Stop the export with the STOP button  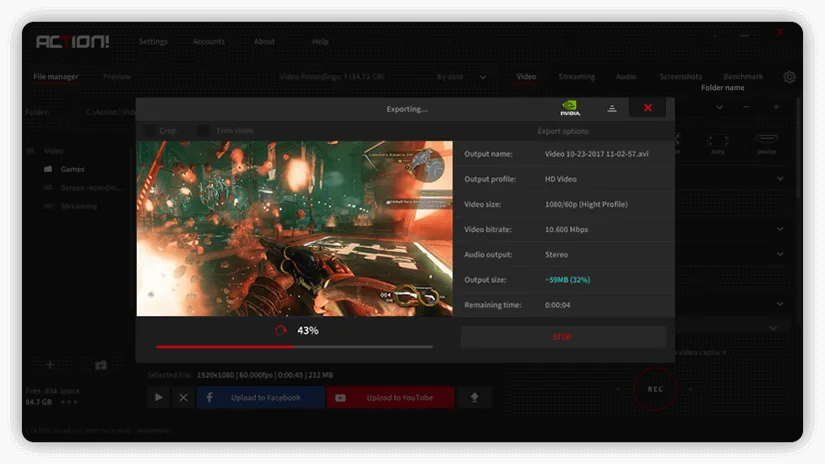coord(563,337)
